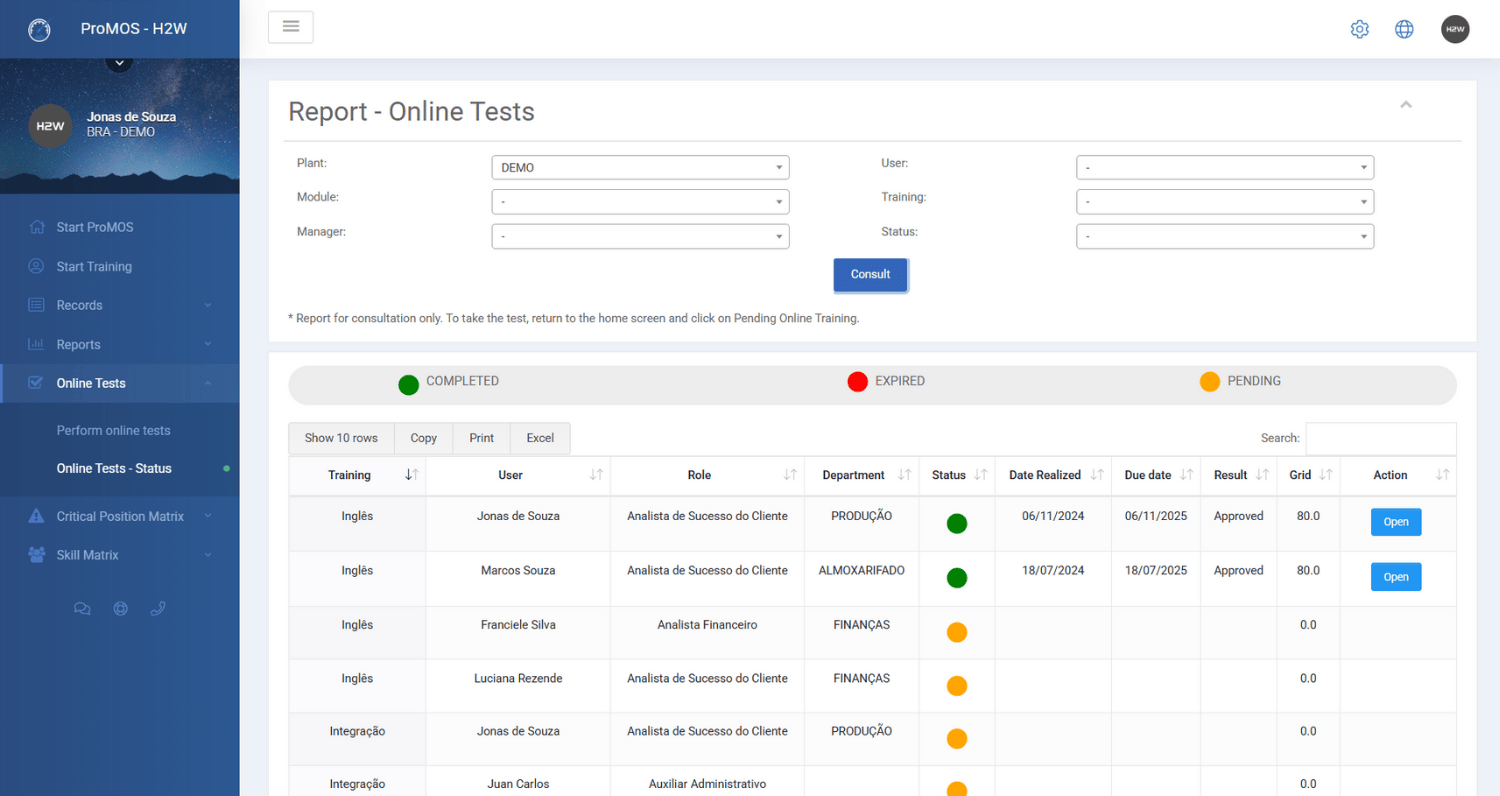Click the orange PENDING legend dot
The width and height of the screenshot is (1500, 796).
(x=1210, y=382)
